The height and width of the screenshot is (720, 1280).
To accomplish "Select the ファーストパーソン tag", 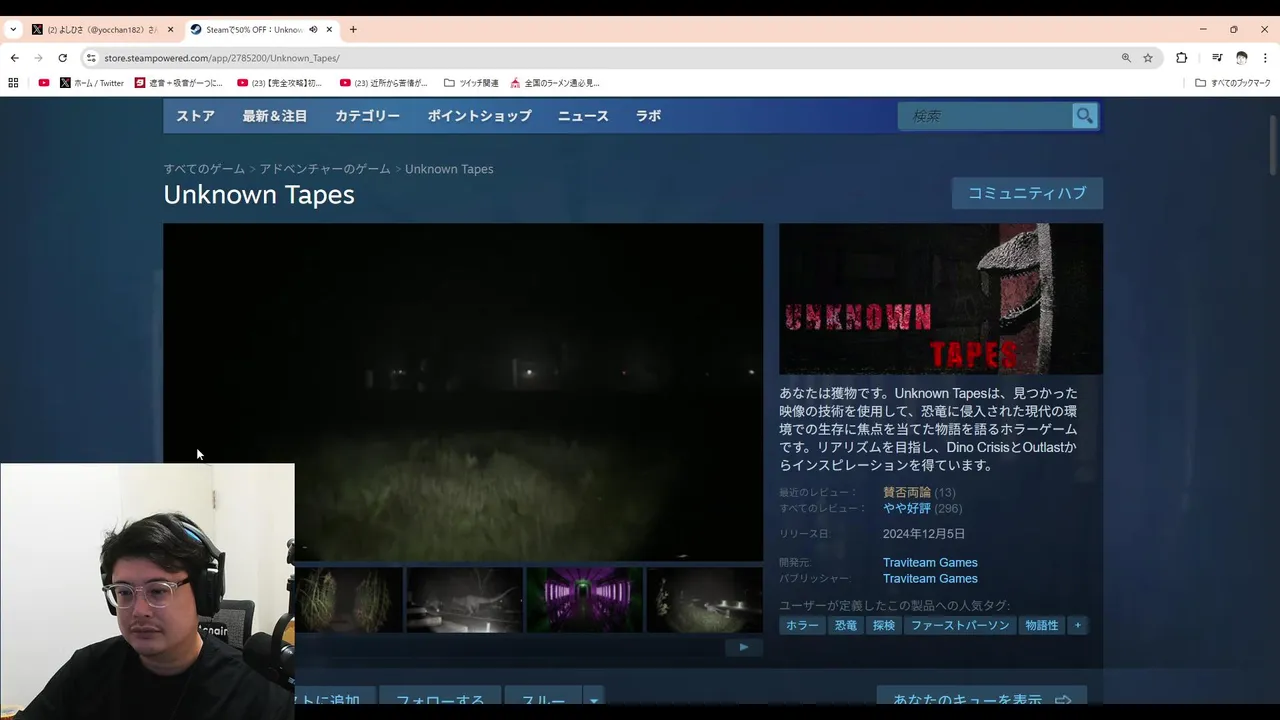I will (960, 625).
